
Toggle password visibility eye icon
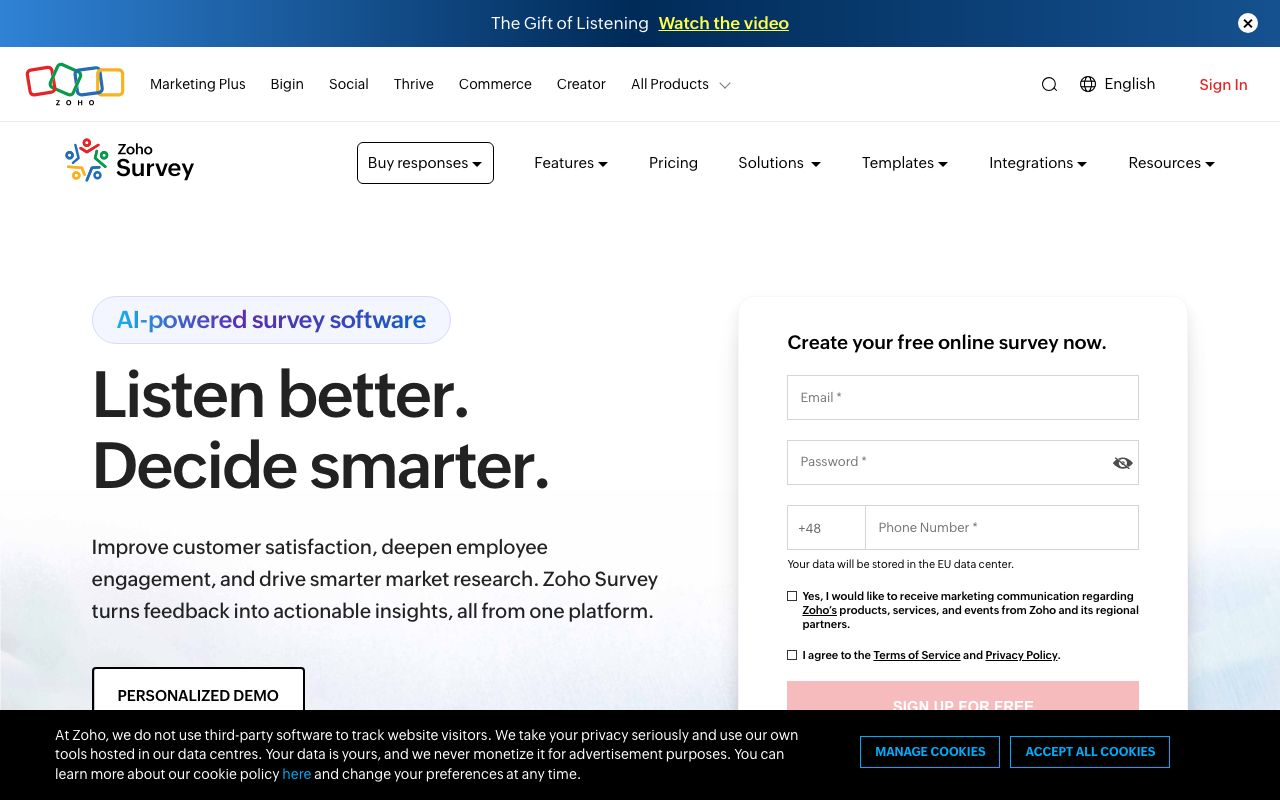[1122, 463]
